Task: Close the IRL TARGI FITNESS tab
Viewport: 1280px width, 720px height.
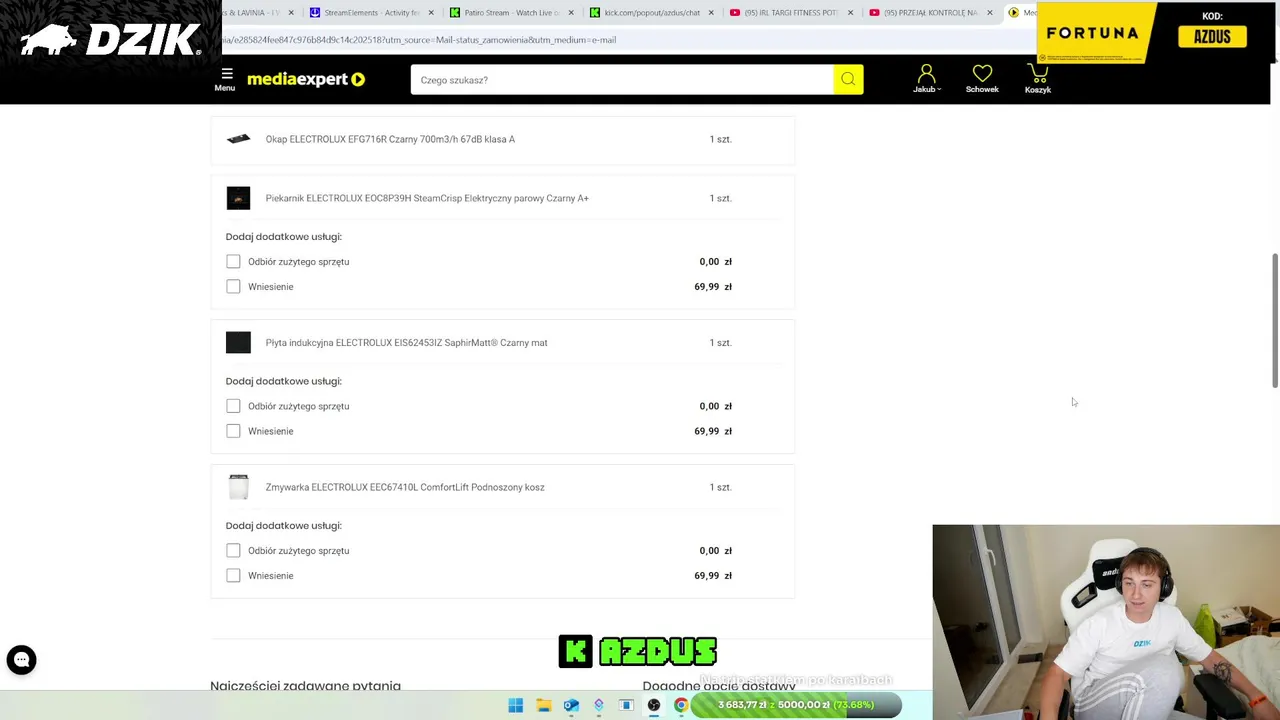Action: (850, 13)
